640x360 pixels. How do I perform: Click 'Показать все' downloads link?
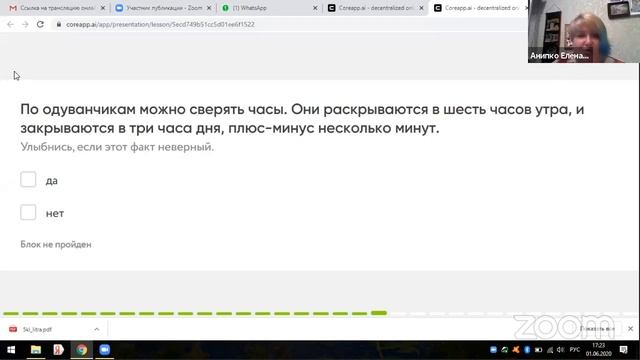[x=597, y=329]
